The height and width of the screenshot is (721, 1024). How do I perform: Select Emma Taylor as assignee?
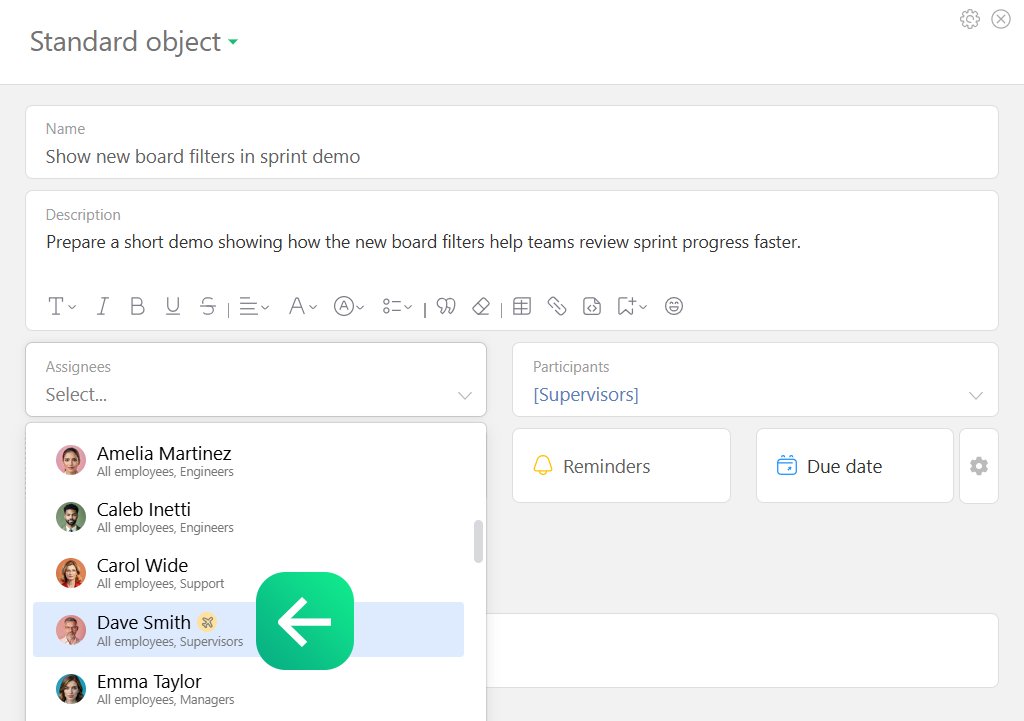click(248, 688)
